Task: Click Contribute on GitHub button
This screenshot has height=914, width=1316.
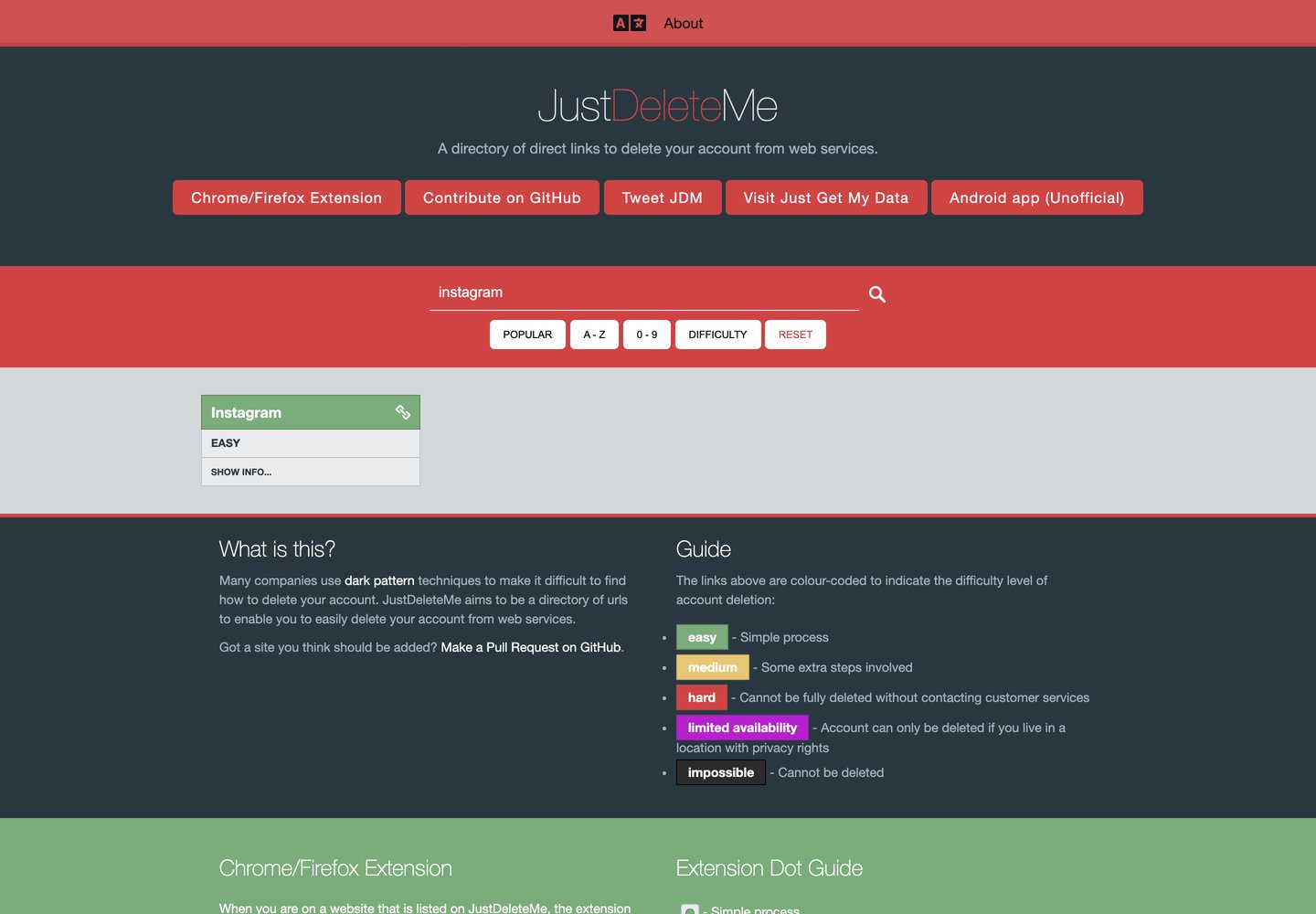Action: click(x=502, y=197)
